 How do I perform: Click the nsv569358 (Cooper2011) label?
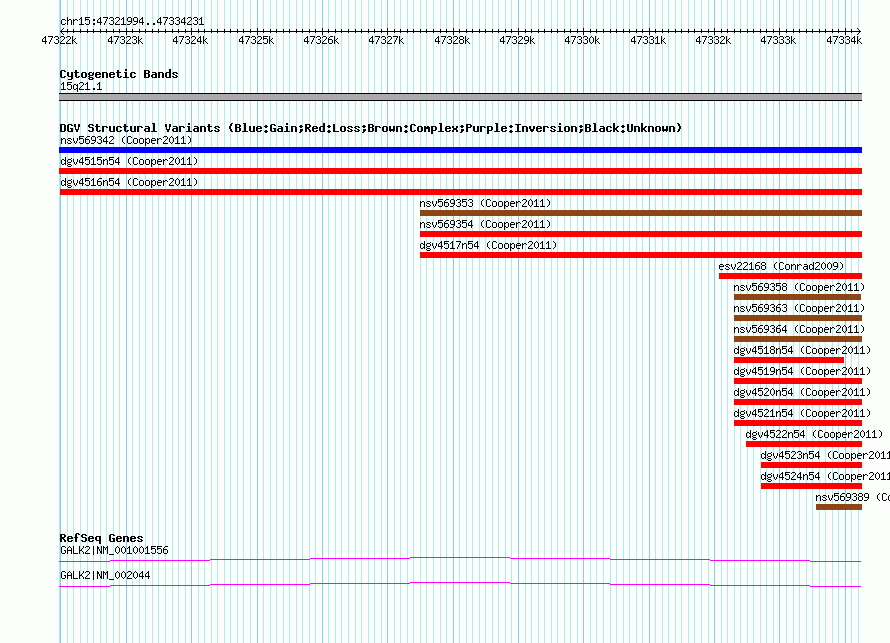click(798, 287)
